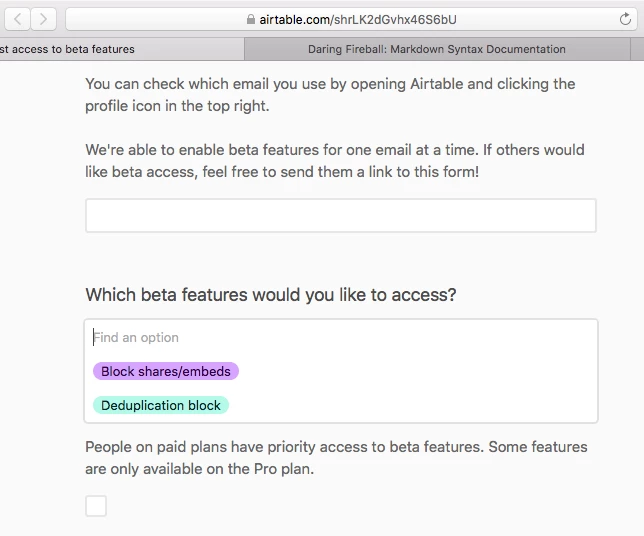Click the teal Deduplication block pill
The height and width of the screenshot is (536, 644).
(x=161, y=405)
